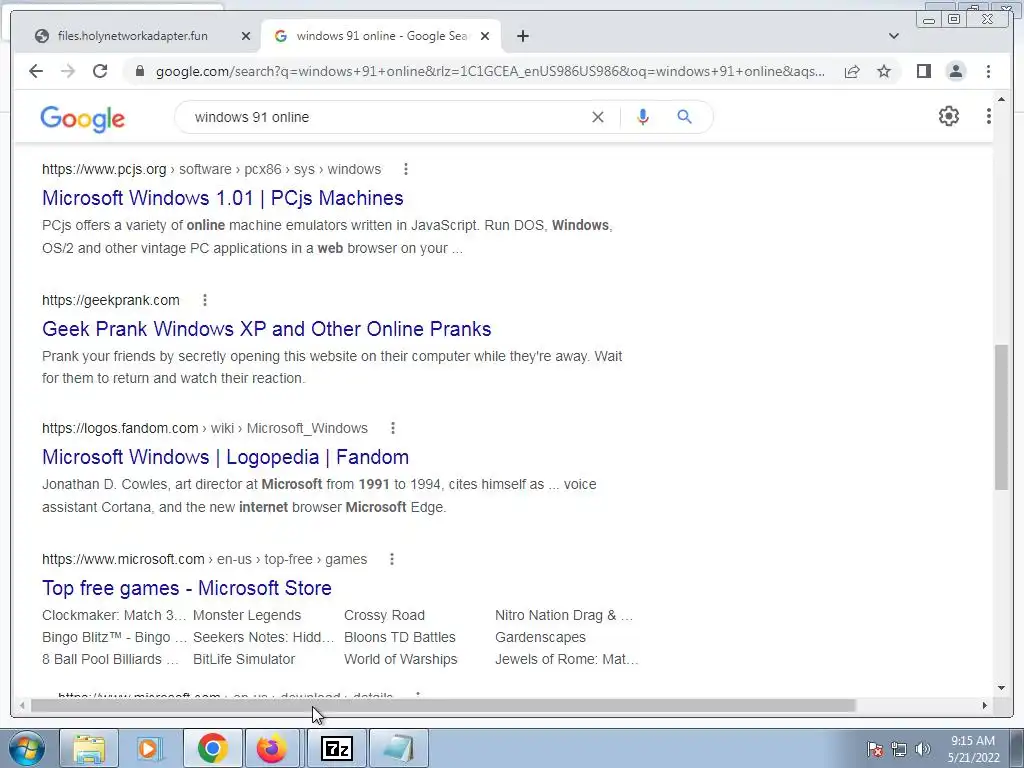Click the Monster Legends sitelink
Viewport: 1024px width, 768px height.
coord(247,615)
